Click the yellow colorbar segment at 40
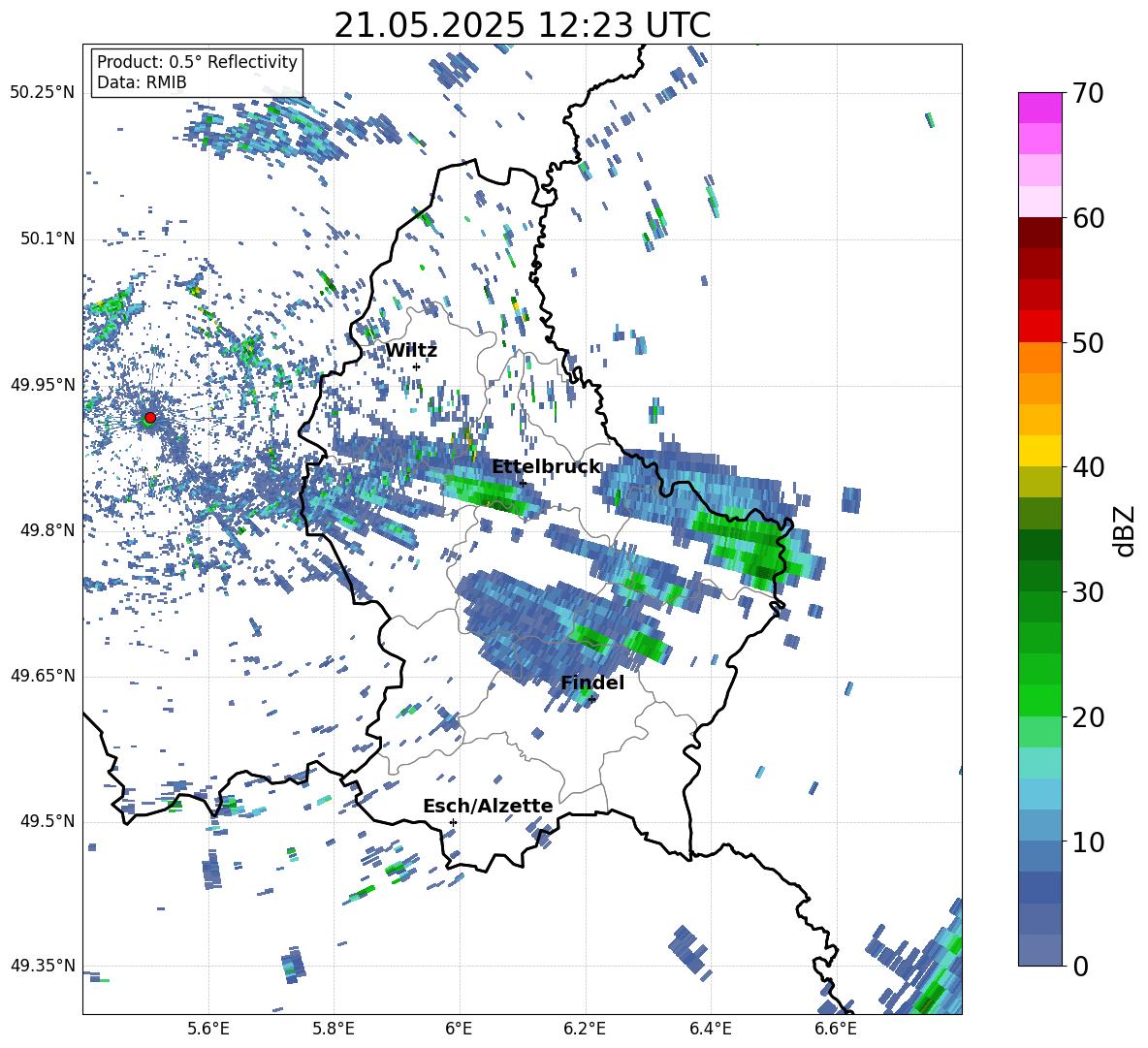The image size is (1148, 1048). tap(1039, 451)
